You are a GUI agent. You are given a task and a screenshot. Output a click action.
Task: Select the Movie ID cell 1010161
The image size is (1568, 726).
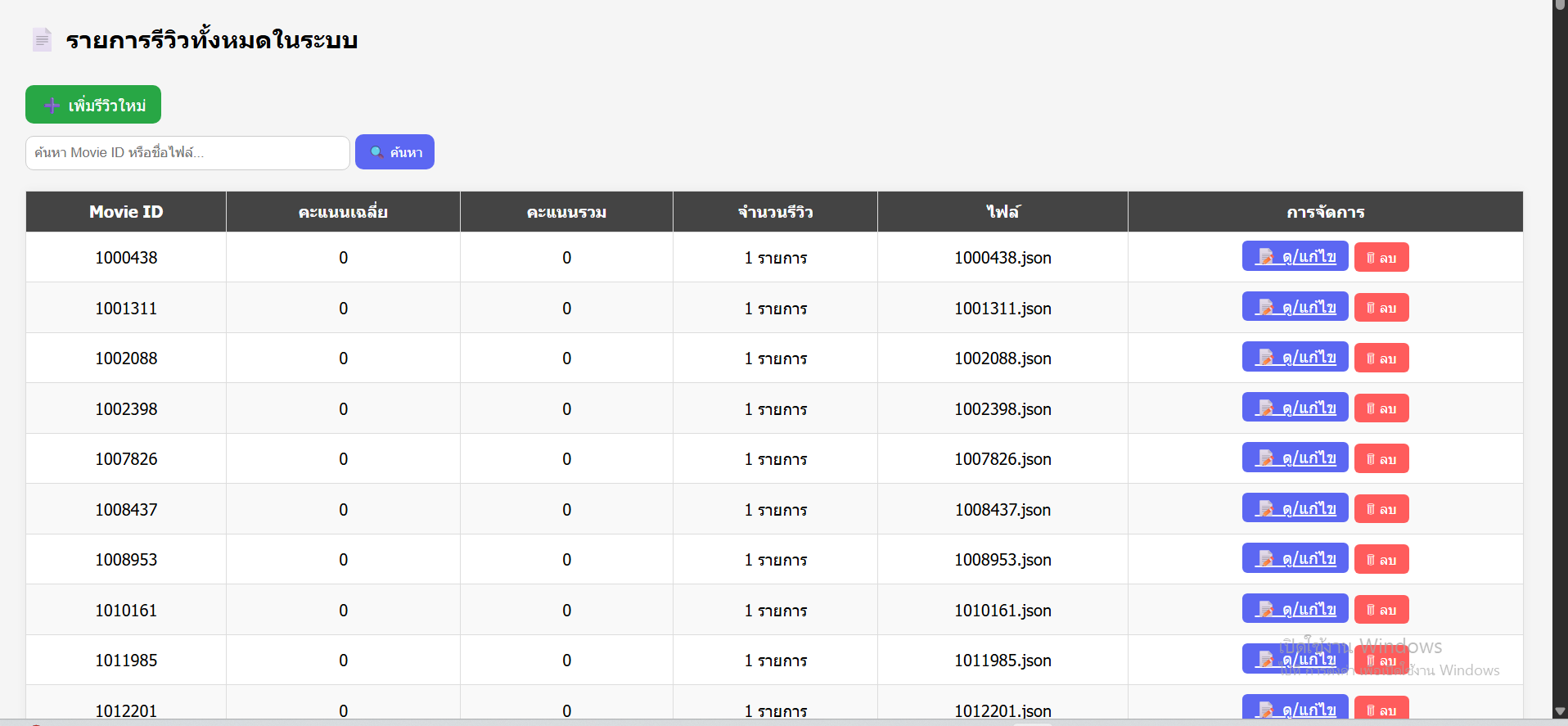pos(126,611)
